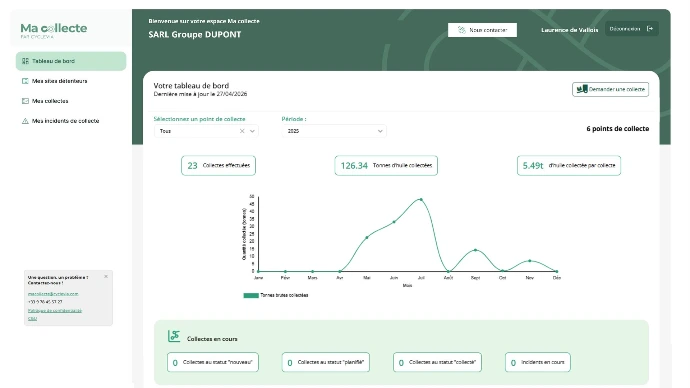Open the Période year dropdown
This screenshot has width=690, height=388.
coord(334,131)
